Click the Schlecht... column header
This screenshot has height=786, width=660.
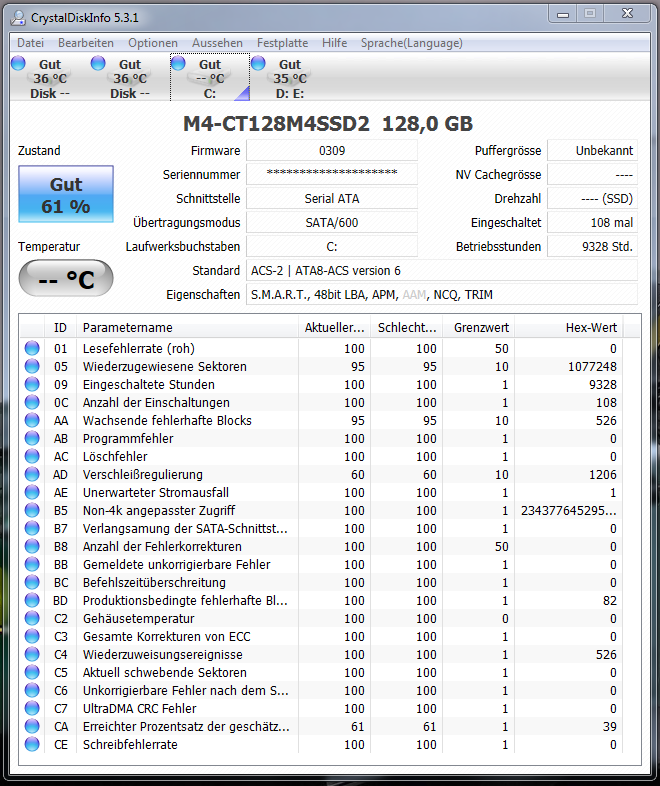pos(407,327)
